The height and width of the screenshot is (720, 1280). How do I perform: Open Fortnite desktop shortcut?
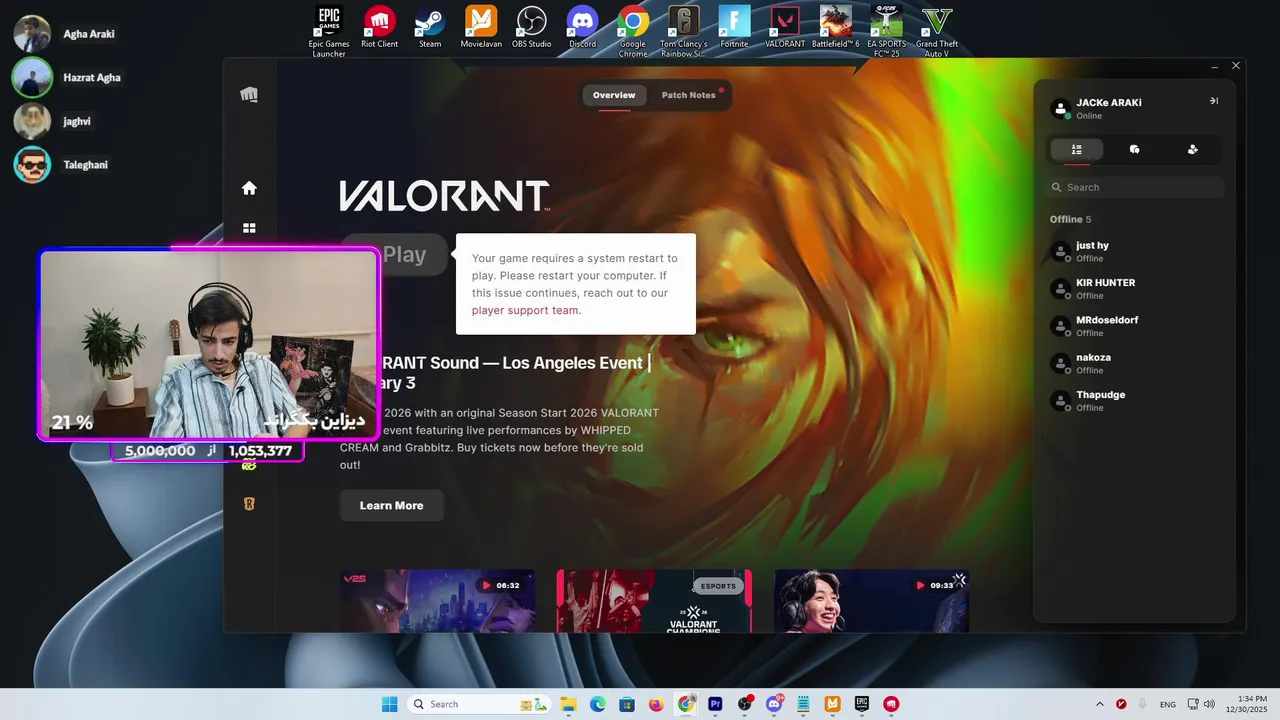[x=734, y=27]
